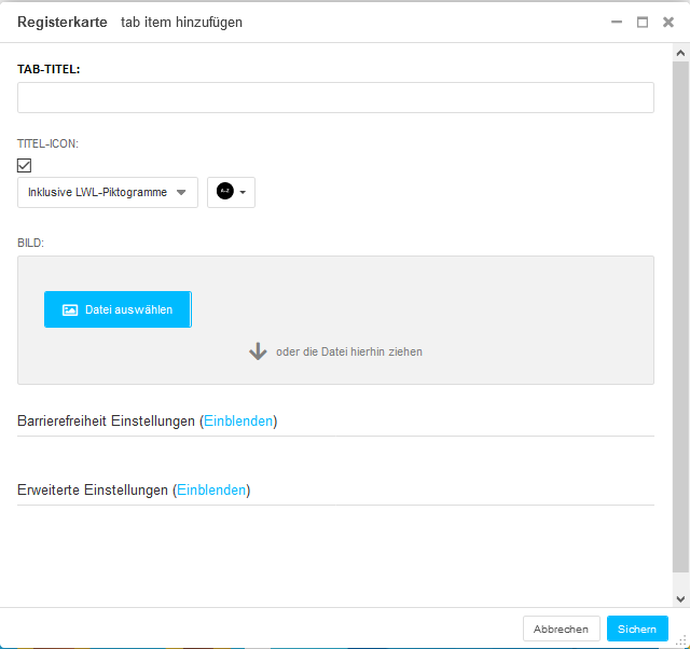Open the black circle icon picker dropdown
Screen dimensions: 690x649
(231, 192)
